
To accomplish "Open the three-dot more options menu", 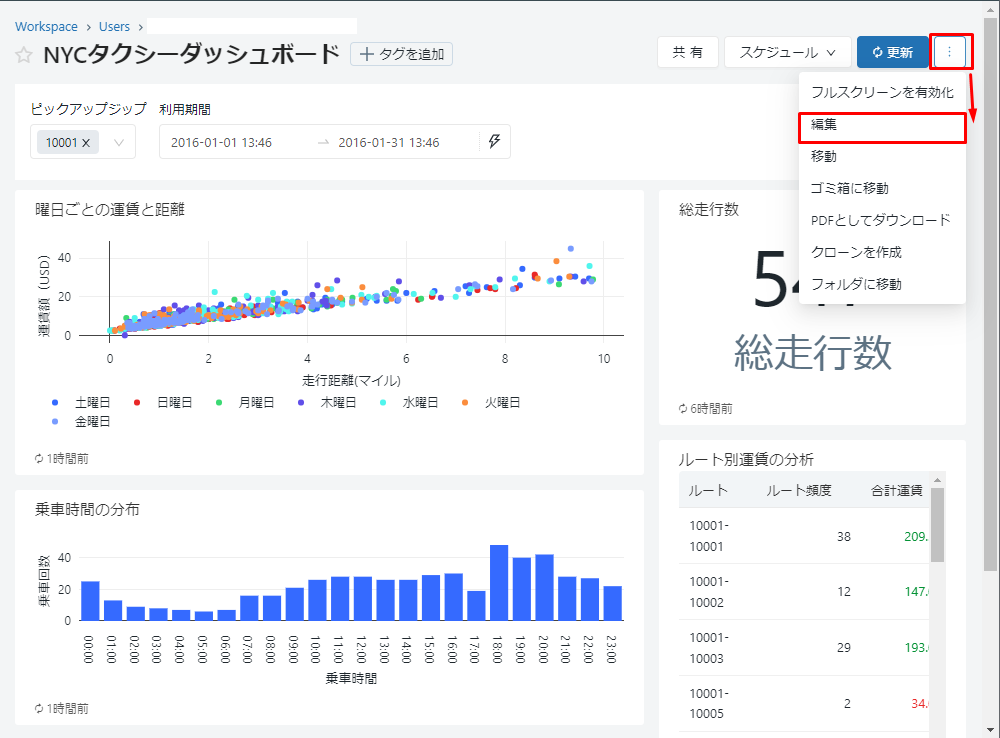I will click(949, 52).
